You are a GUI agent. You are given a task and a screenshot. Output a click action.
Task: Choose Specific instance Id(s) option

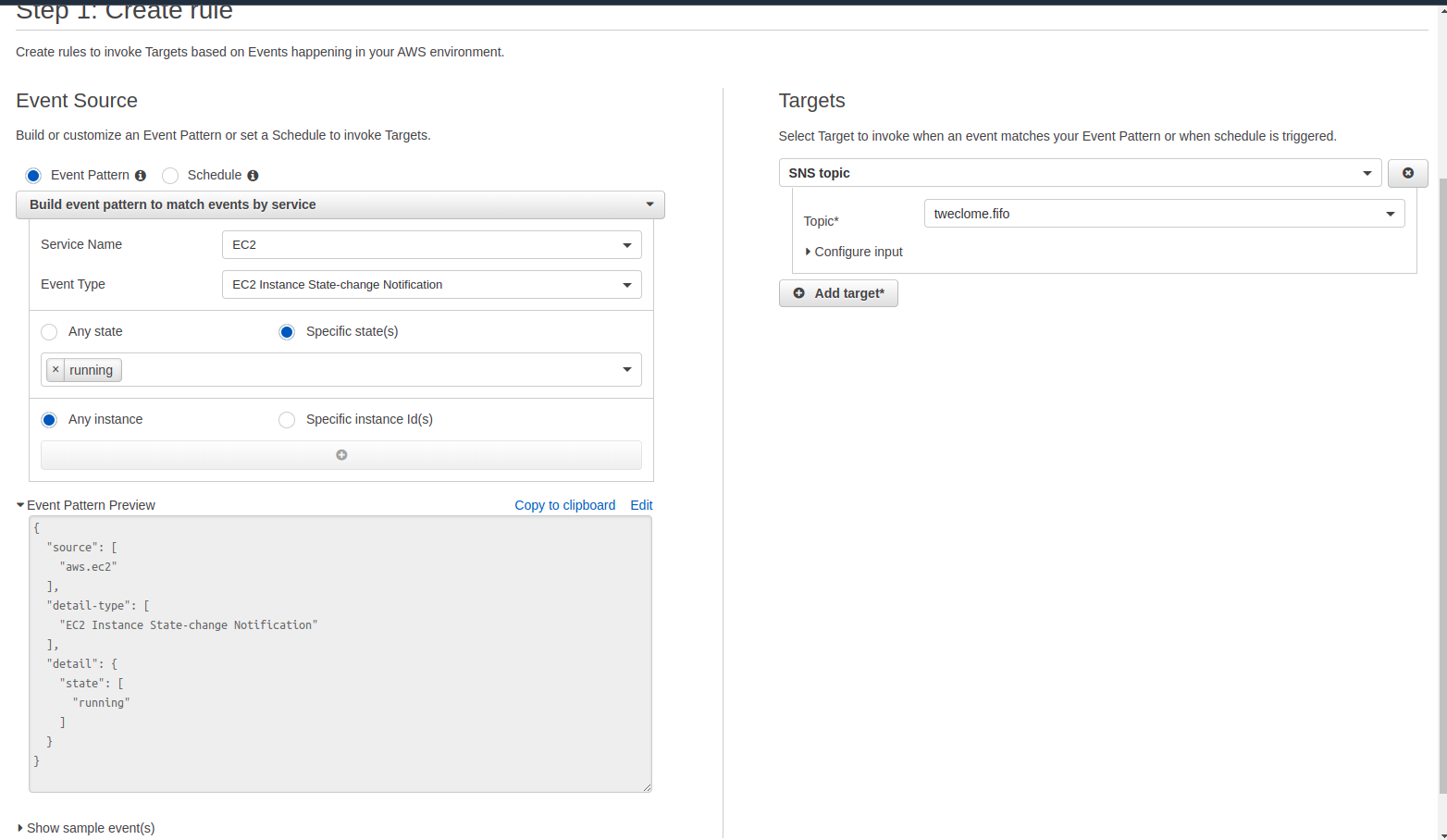(x=287, y=419)
